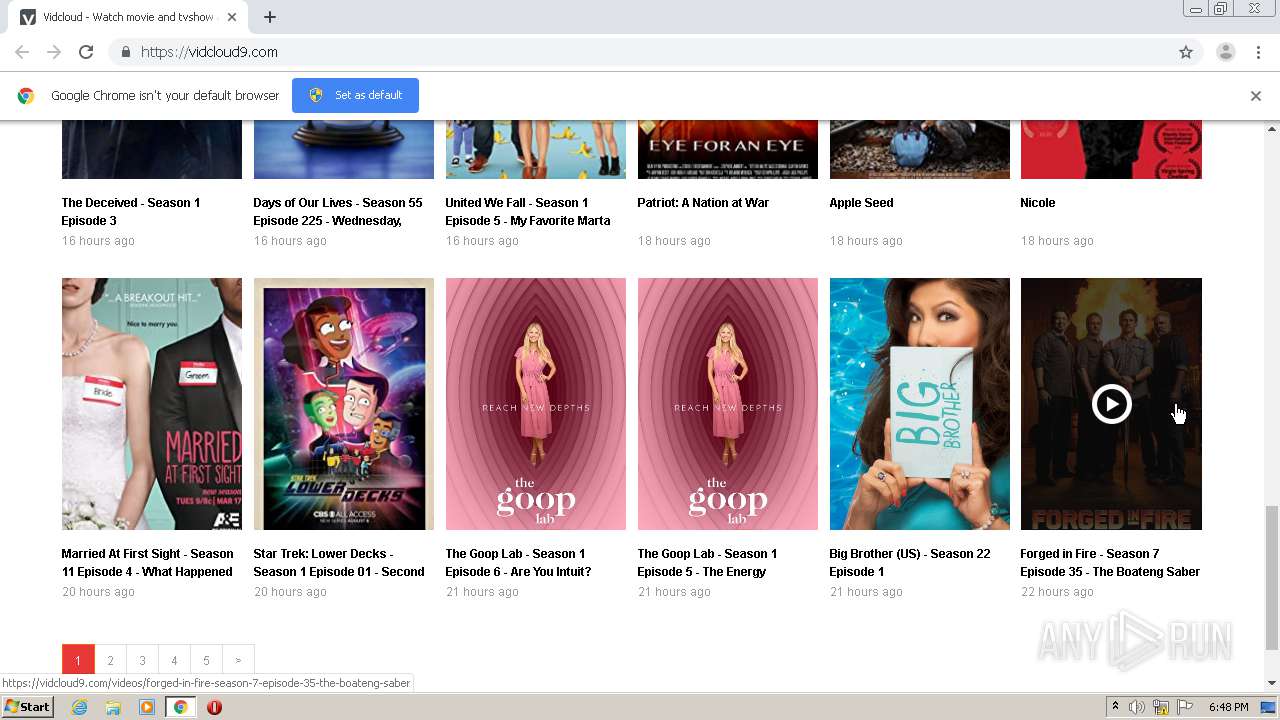This screenshot has height=720, width=1280.
Task: Open Big Brother US poster
Action: point(919,404)
